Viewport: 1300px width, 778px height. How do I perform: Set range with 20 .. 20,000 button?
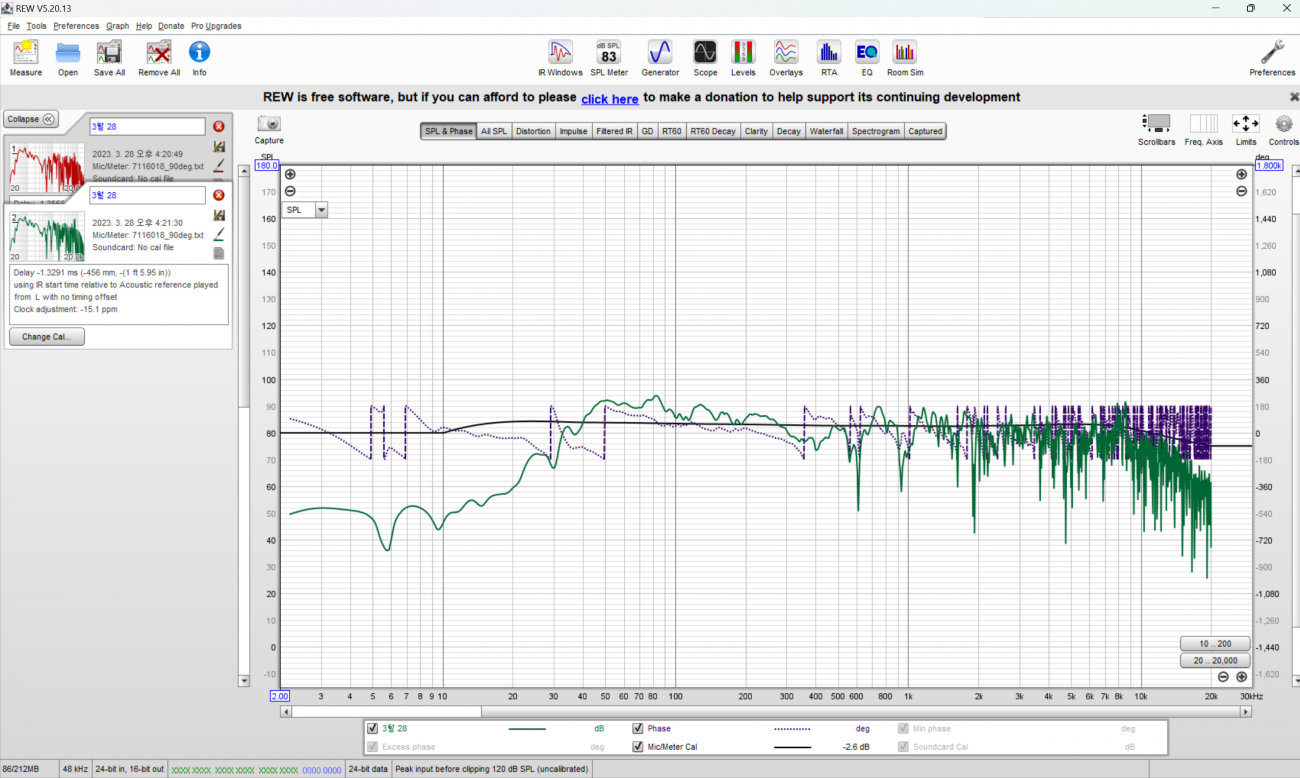(1215, 661)
